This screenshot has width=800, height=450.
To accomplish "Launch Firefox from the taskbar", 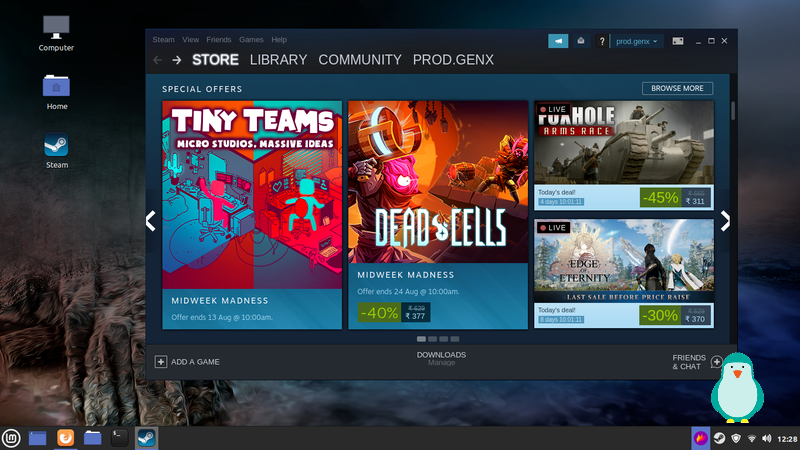I will point(65,438).
